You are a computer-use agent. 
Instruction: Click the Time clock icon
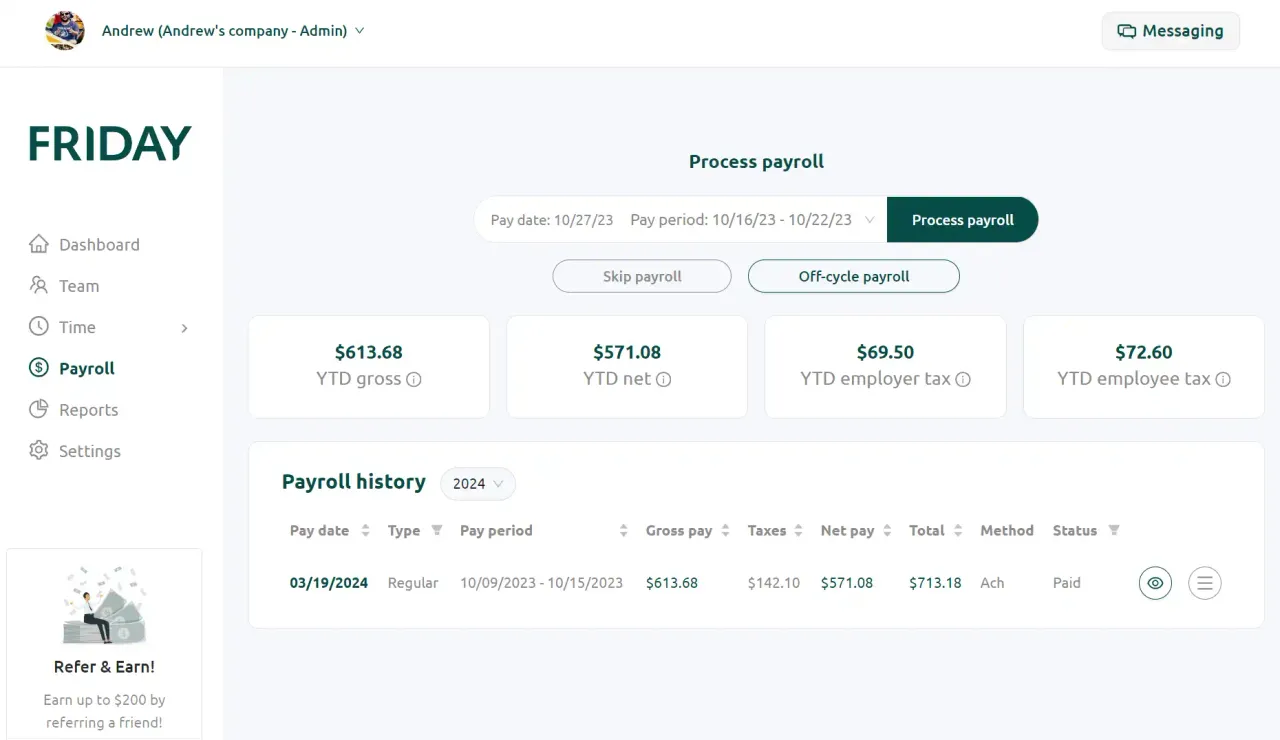(39, 326)
